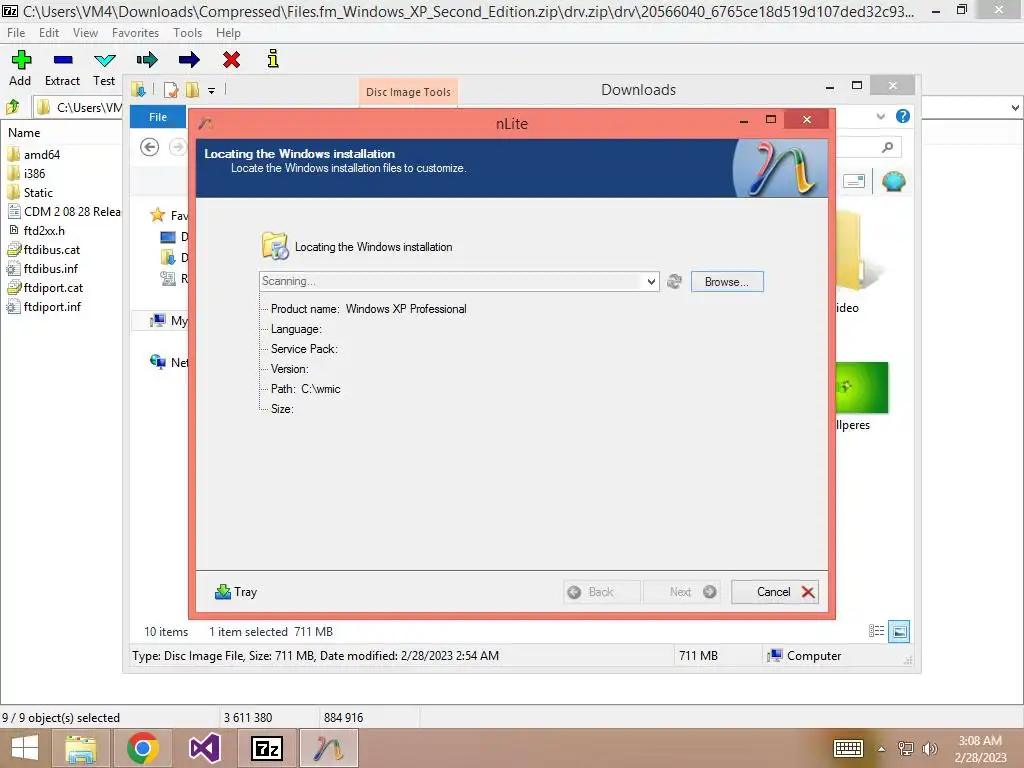Image resolution: width=1024 pixels, height=768 pixels.
Task: Click the green wallpaper thumbnail in Downloads
Action: point(862,387)
